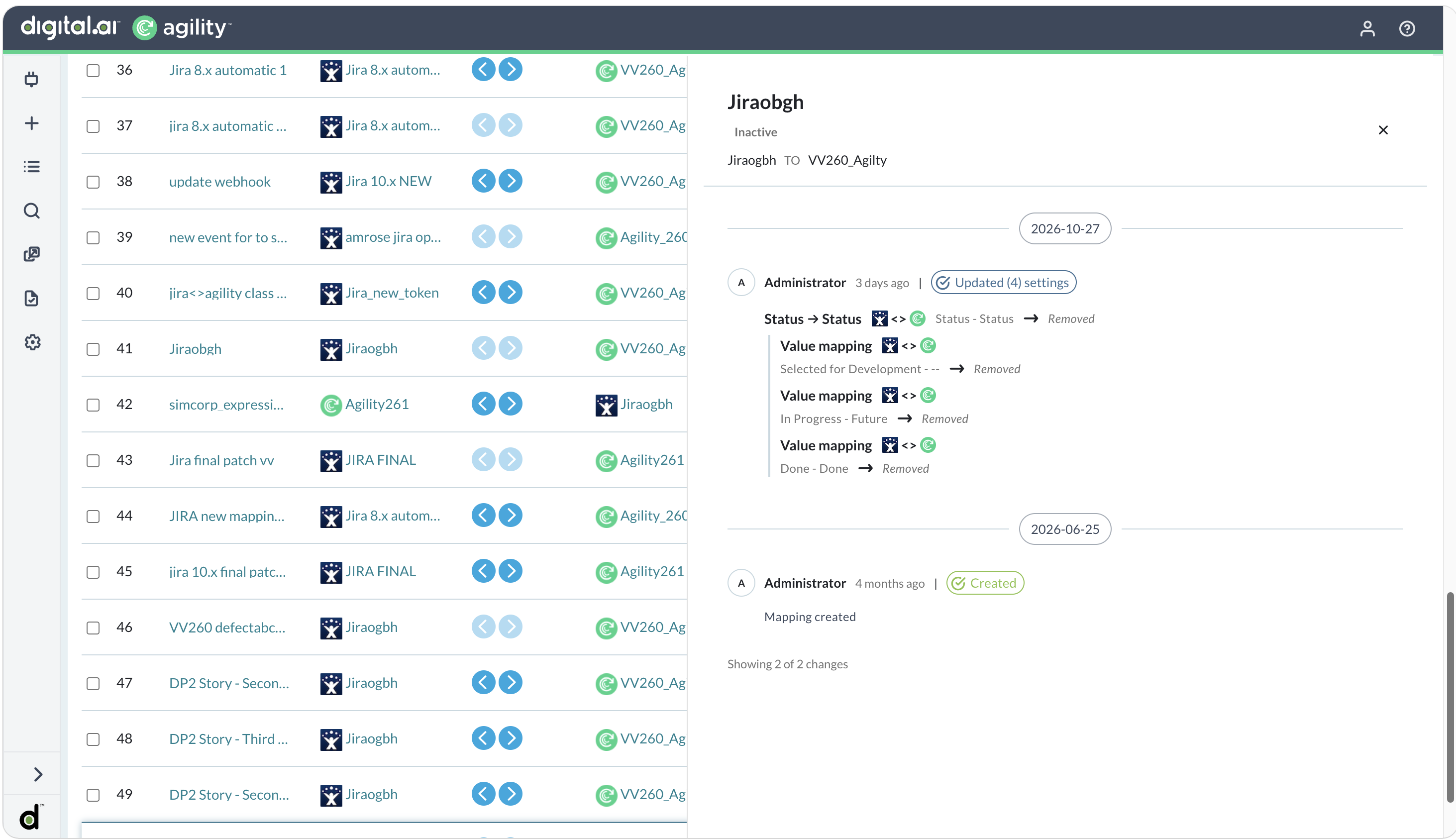This screenshot has width=1456, height=840.
Task: Click left sync arrow in row 36
Action: 483,70
